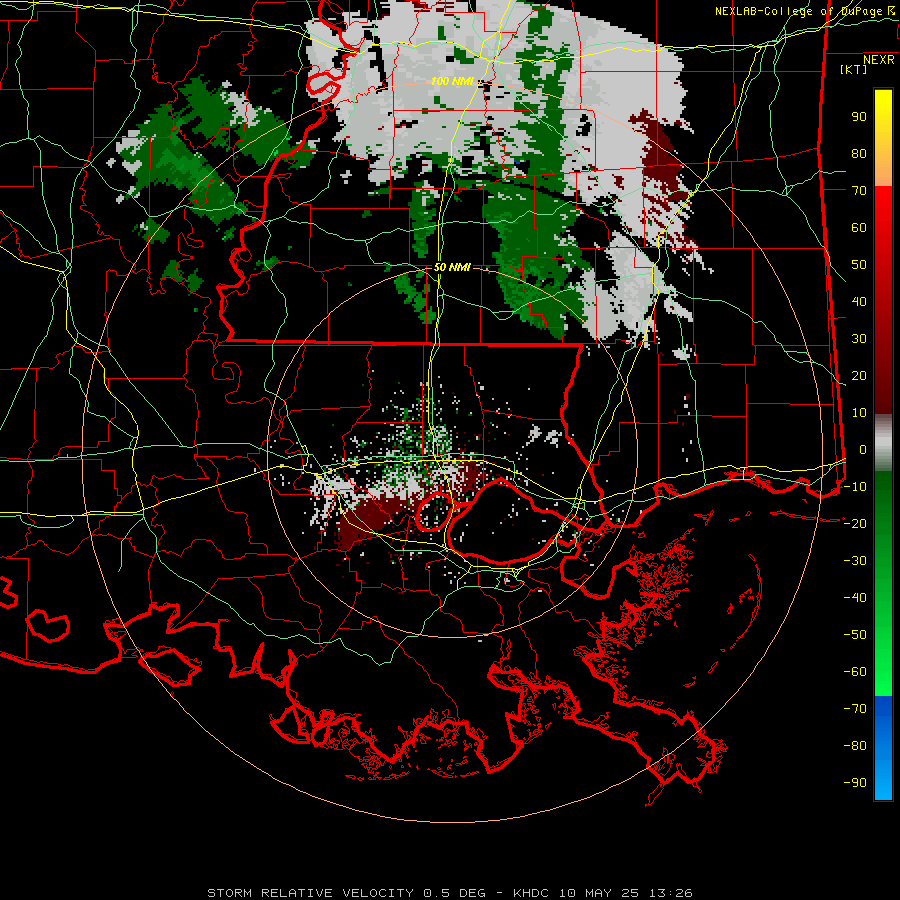Click the gray zero-velocity segment of color bar
The width and height of the screenshot is (900, 900).
tap(883, 443)
